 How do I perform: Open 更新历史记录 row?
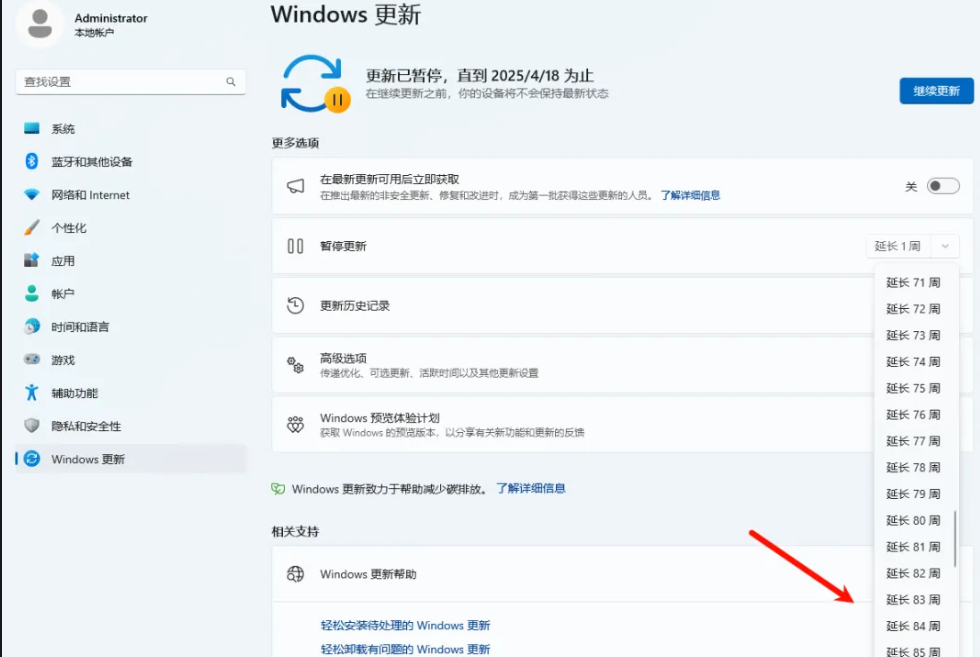coord(572,306)
